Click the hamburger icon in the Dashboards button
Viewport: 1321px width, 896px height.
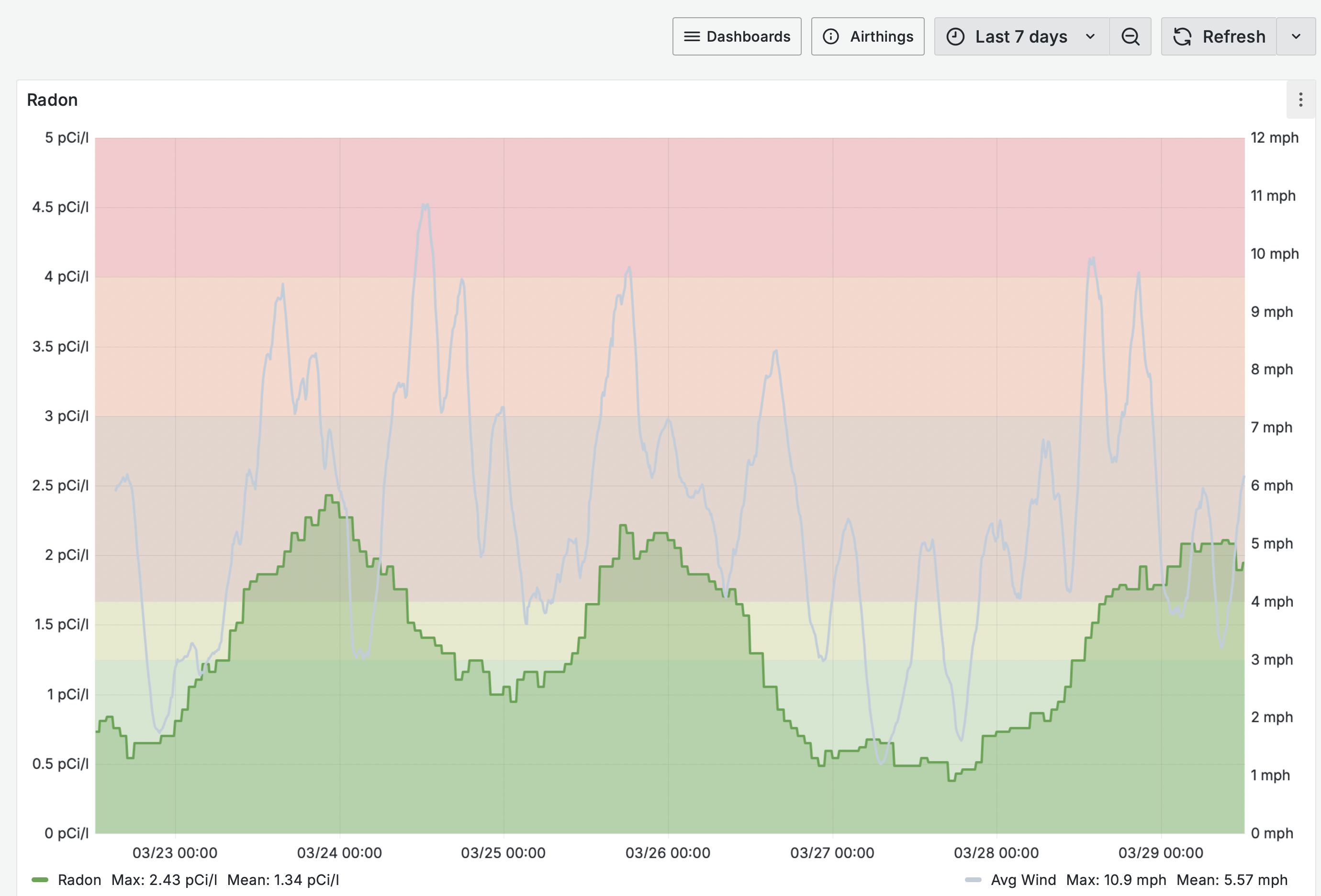(x=691, y=36)
